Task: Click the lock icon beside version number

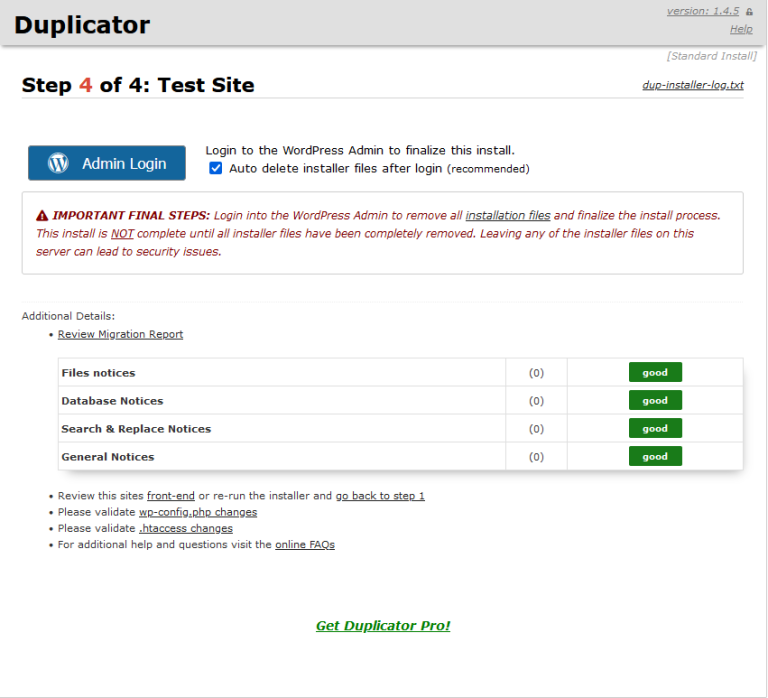Action: coord(749,12)
